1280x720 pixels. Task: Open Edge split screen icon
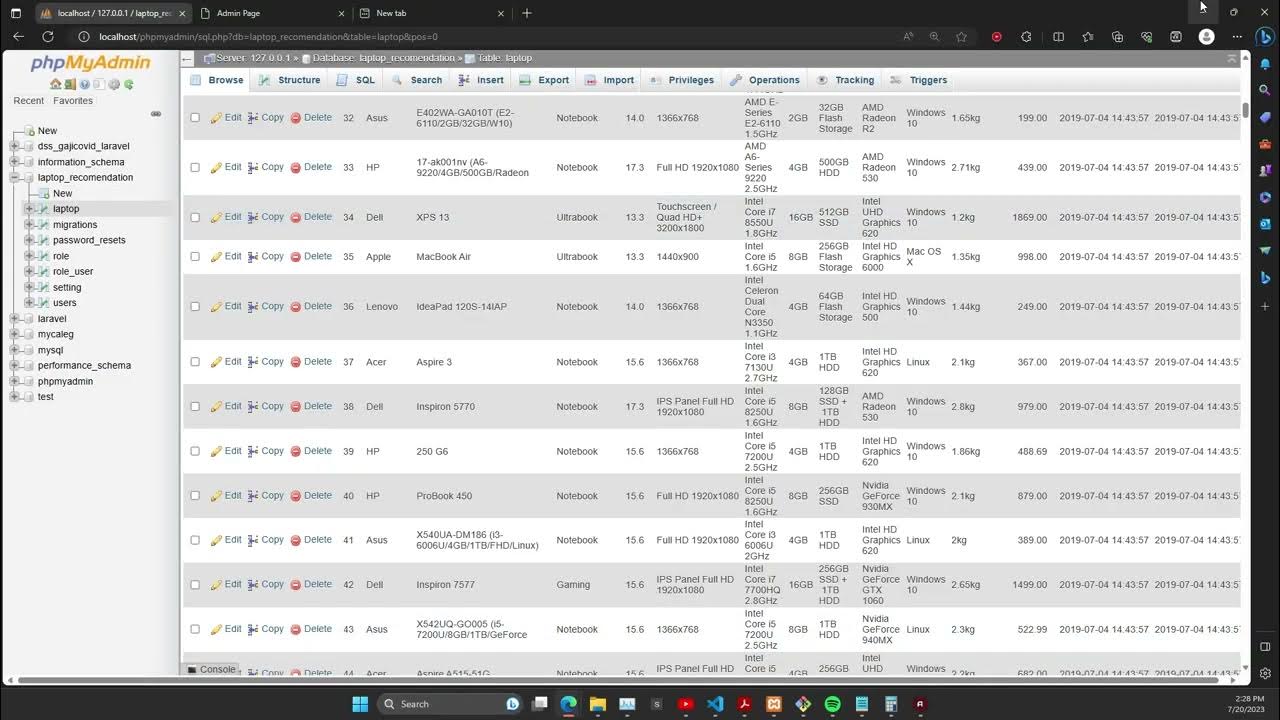tap(1058, 36)
